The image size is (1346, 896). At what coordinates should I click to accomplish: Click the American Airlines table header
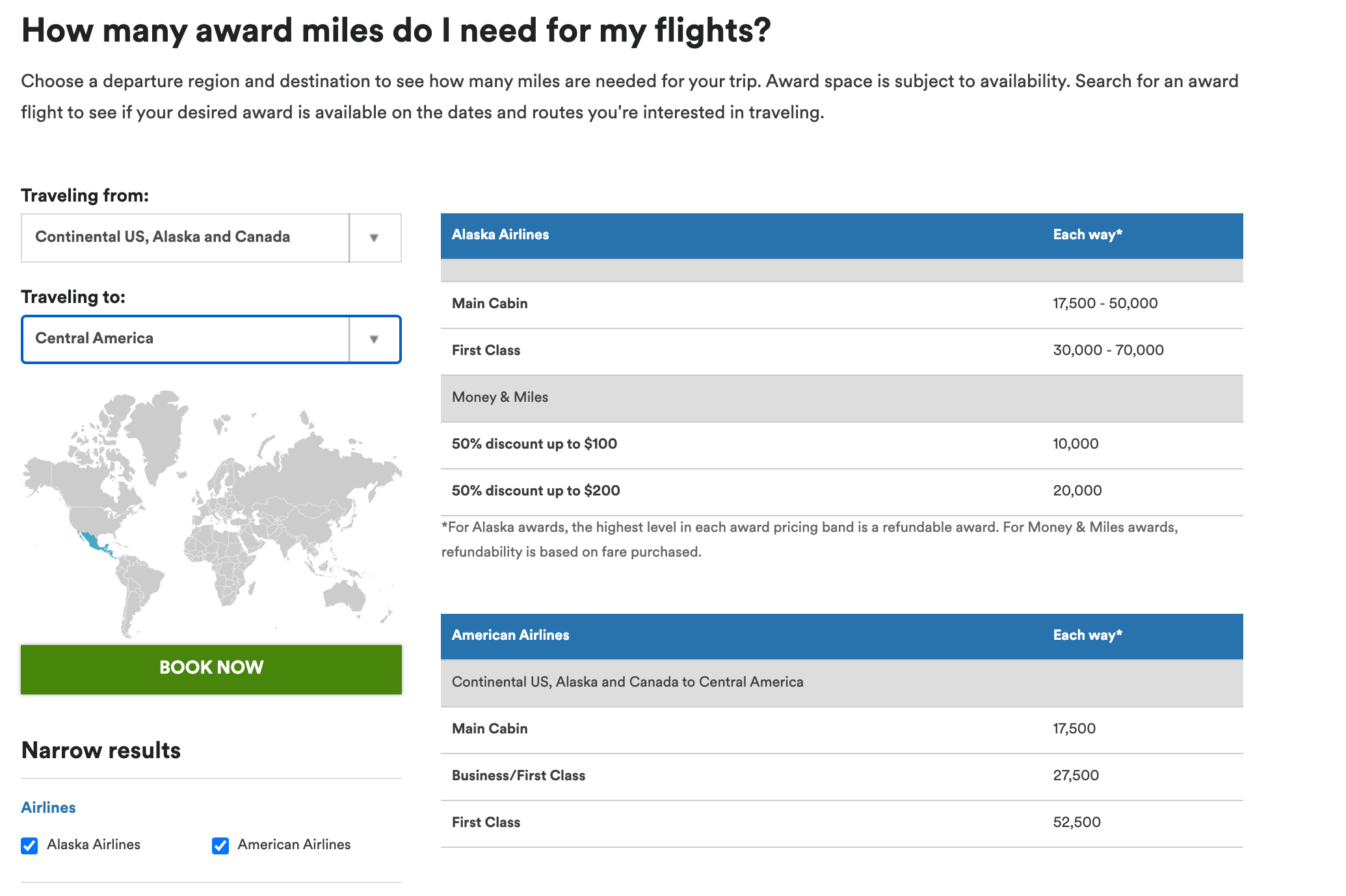841,636
